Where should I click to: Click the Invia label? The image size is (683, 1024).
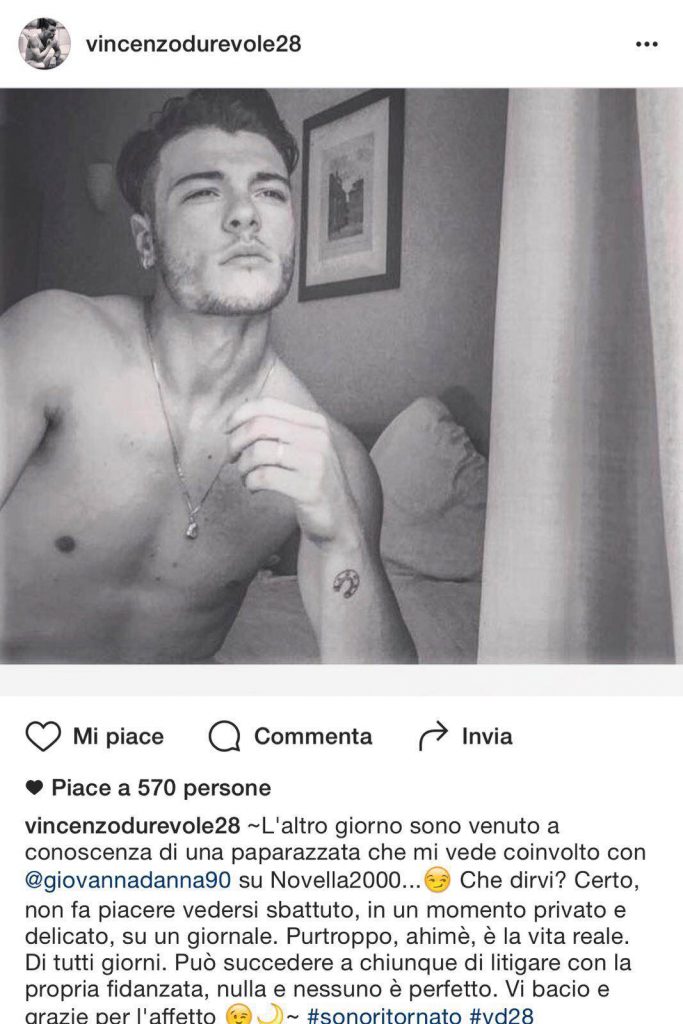point(487,737)
